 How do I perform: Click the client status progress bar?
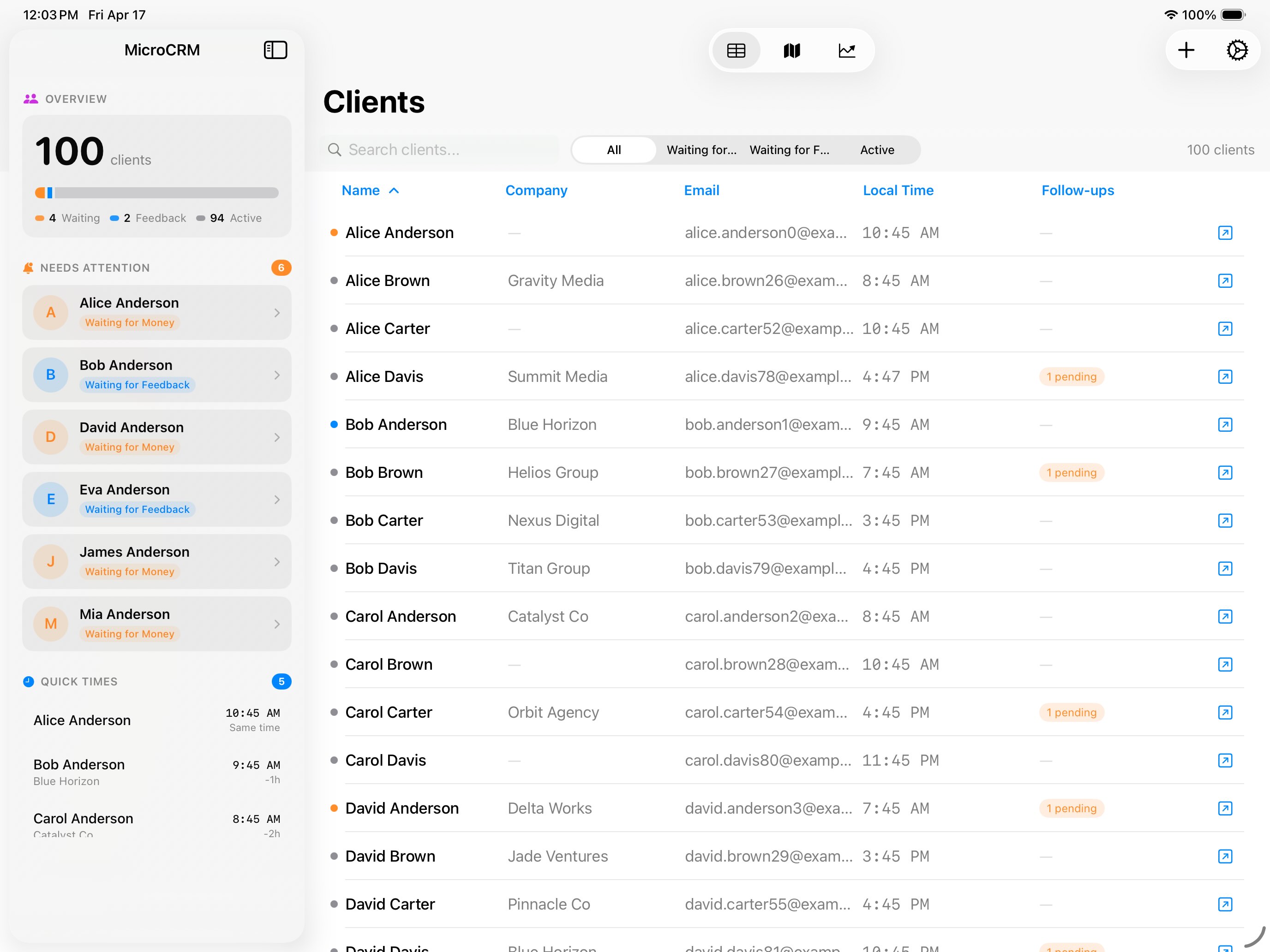coord(157,193)
